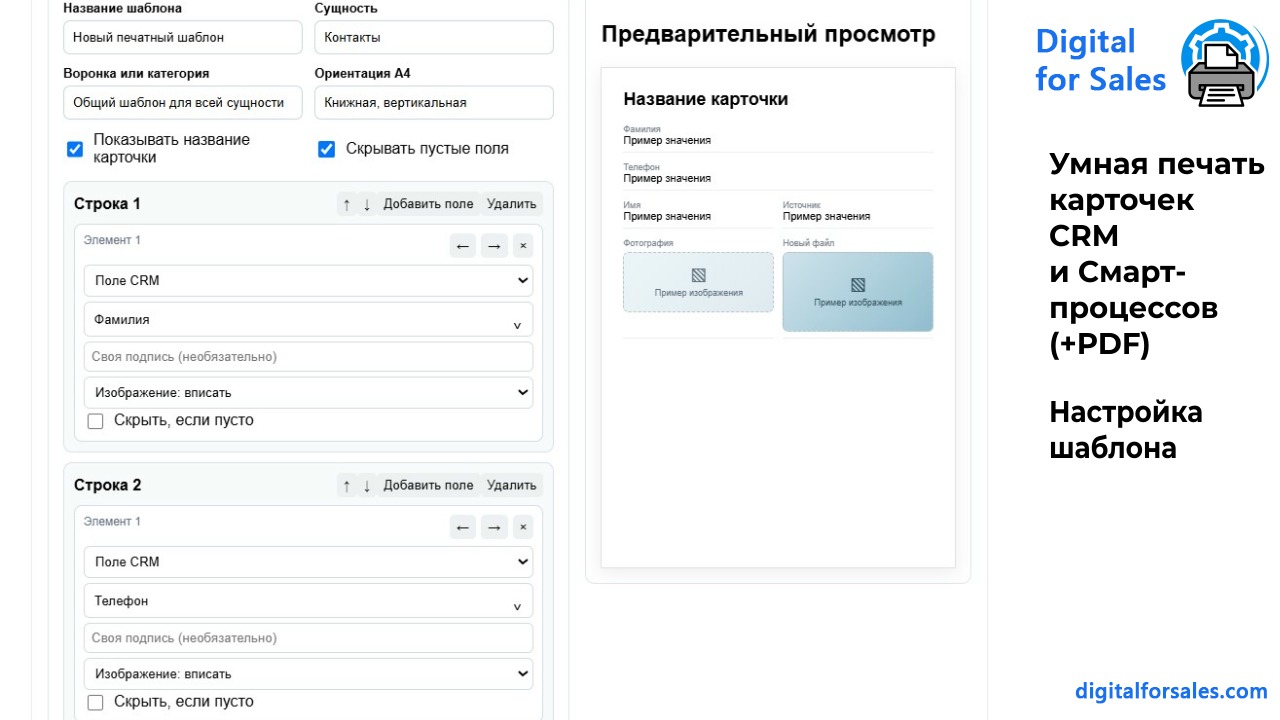
Task: Click 'Новый файл' sample image in preview
Action: 858,291
